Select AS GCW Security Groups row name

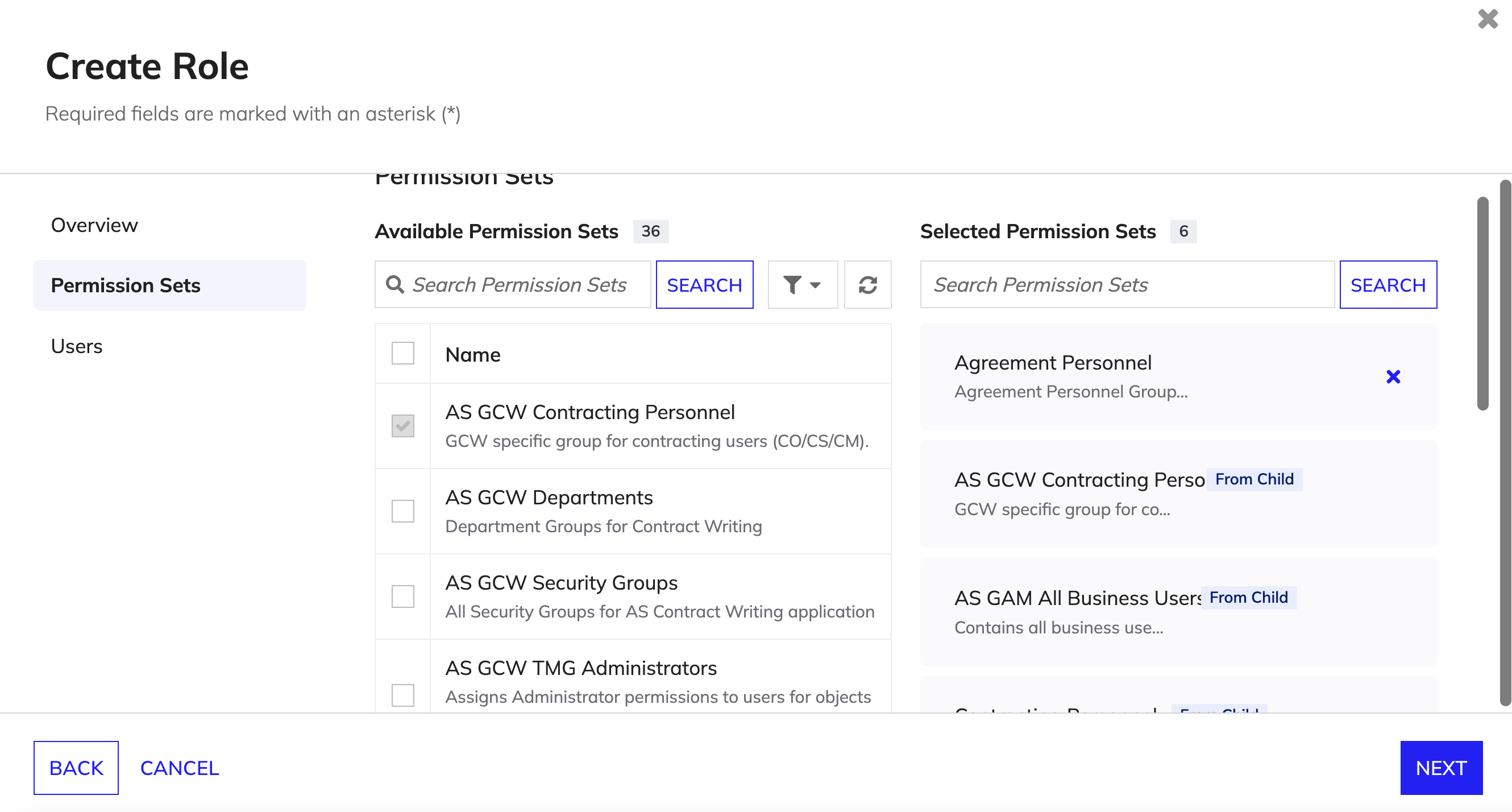click(x=561, y=582)
